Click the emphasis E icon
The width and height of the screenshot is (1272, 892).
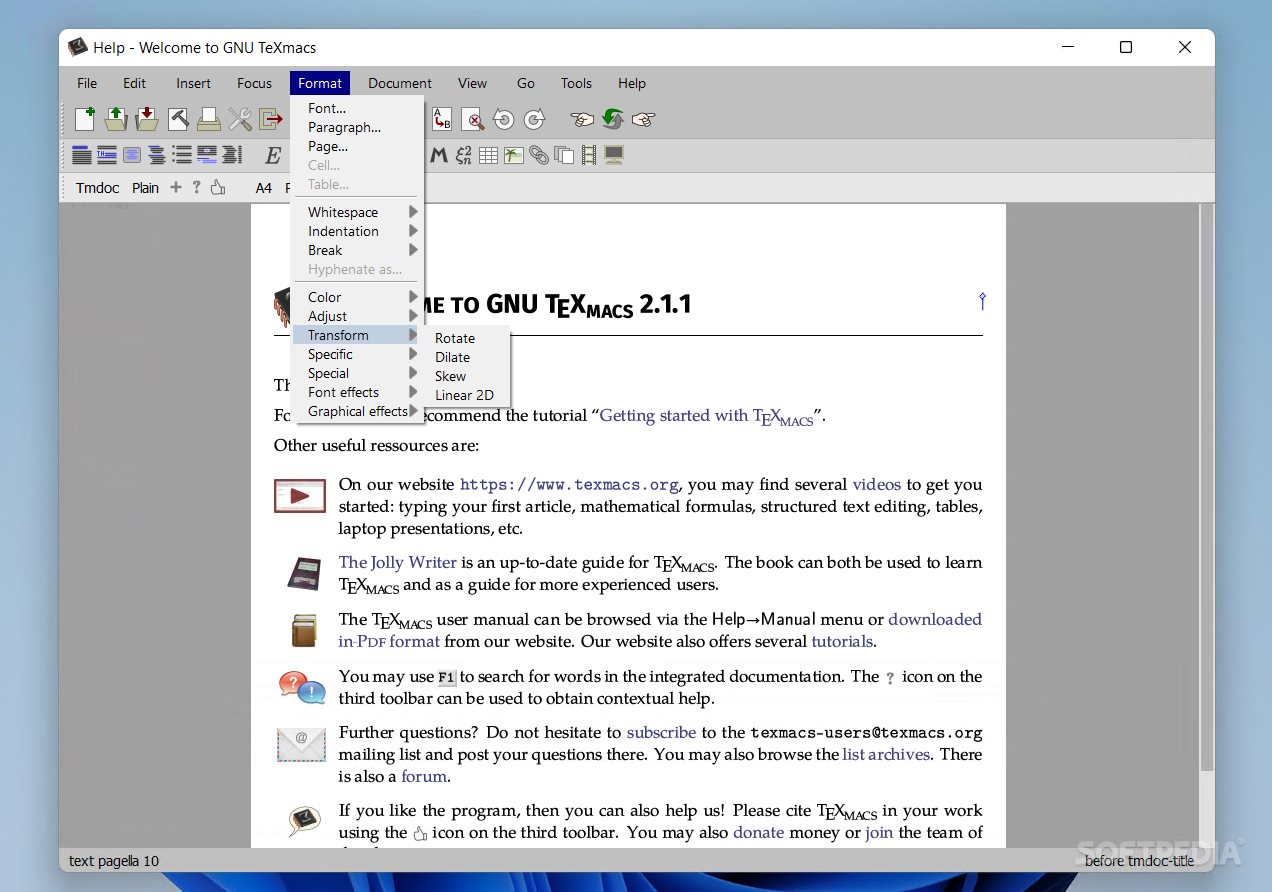[x=272, y=155]
